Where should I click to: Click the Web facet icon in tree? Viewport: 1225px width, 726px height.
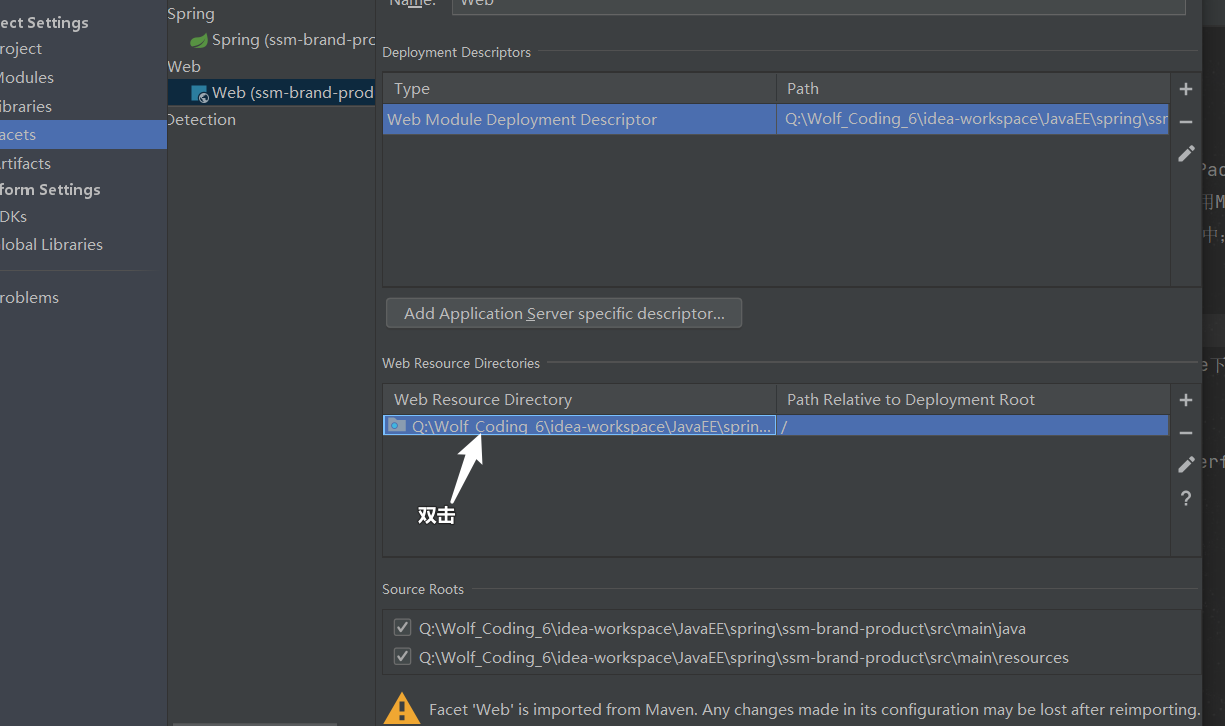pos(200,93)
